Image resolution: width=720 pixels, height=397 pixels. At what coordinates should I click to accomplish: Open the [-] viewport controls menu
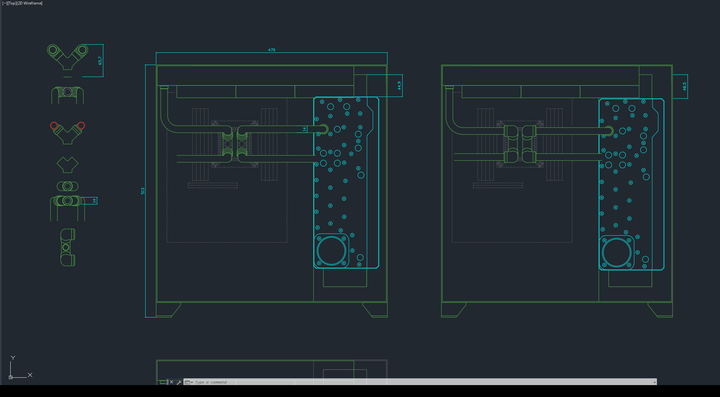pos(4,3)
